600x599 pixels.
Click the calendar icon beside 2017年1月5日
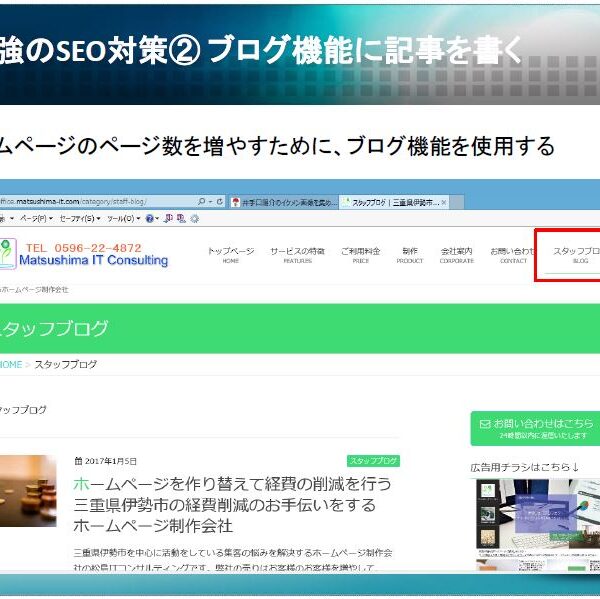point(78,461)
